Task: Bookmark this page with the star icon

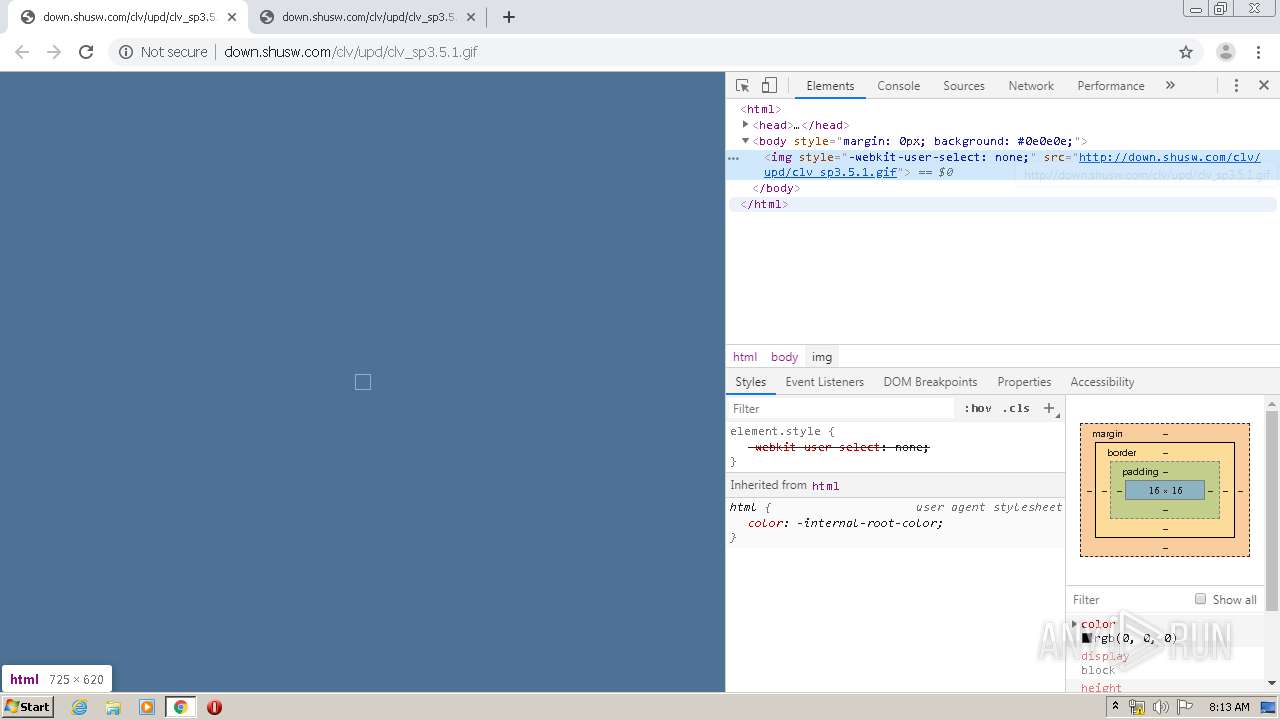Action: 1186,52
